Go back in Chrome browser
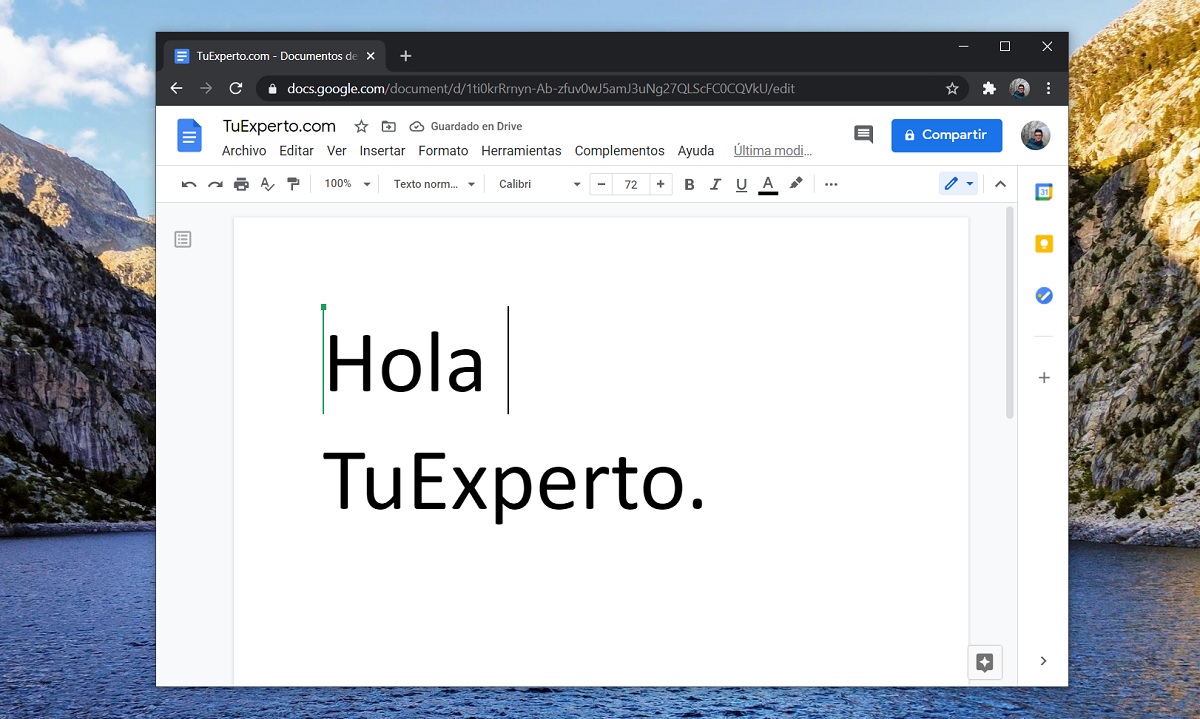 (x=177, y=88)
